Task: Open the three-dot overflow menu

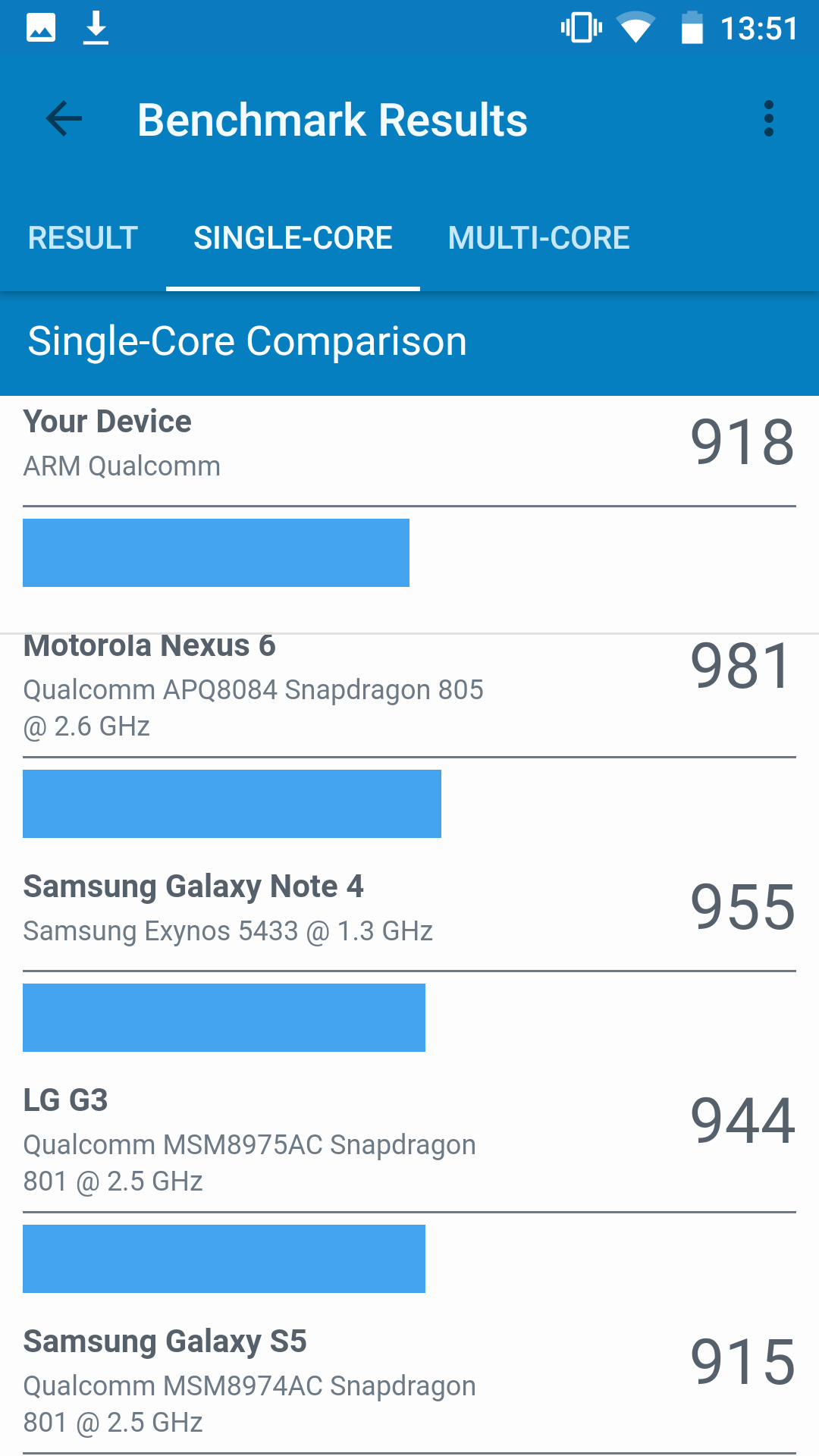Action: (769, 119)
